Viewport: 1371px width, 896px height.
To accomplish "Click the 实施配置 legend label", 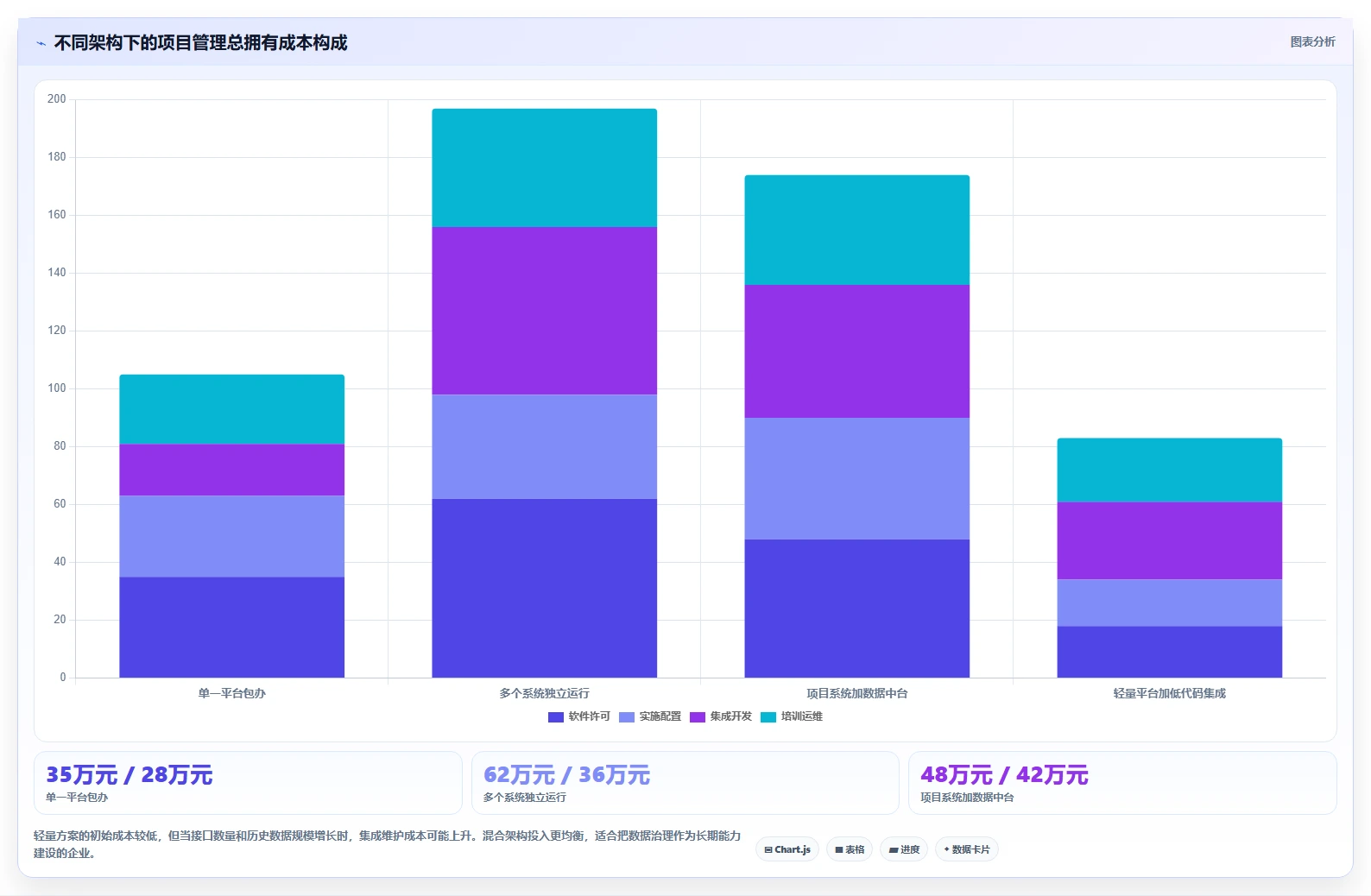I will coord(660,716).
